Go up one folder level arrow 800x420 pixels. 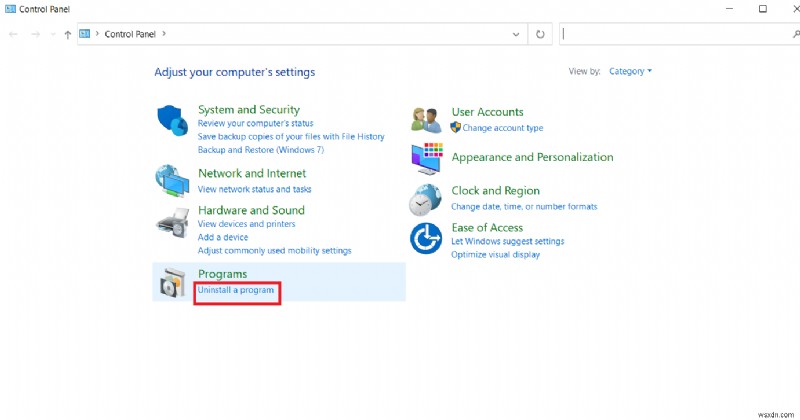click(x=67, y=34)
